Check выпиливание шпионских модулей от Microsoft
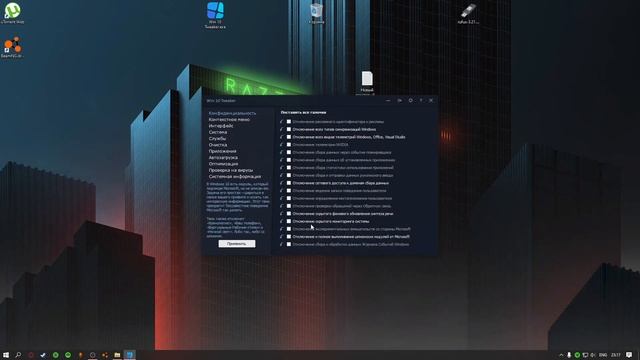Image resolution: width=640 pixels, height=360 pixels. coord(289,237)
